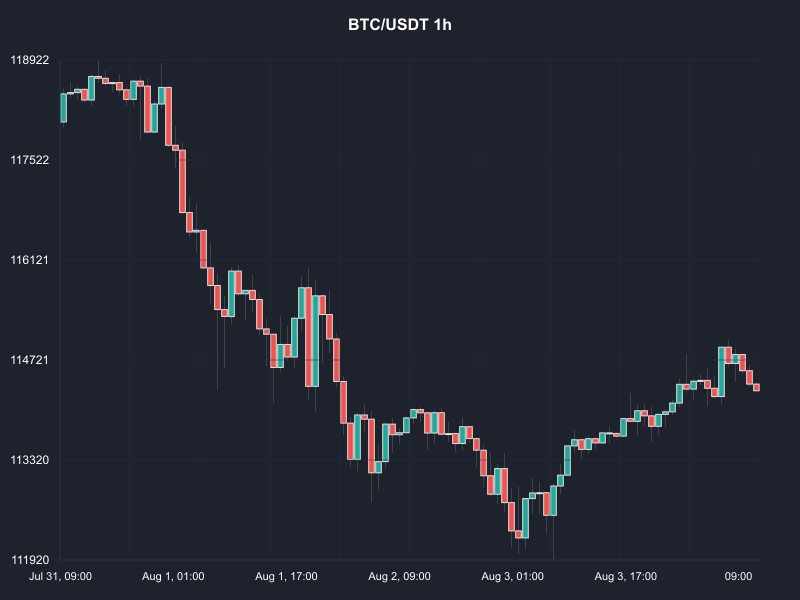Click the Aug 1, 17:00 time label
The image size is (800, 600).
[x=286, y=577]
